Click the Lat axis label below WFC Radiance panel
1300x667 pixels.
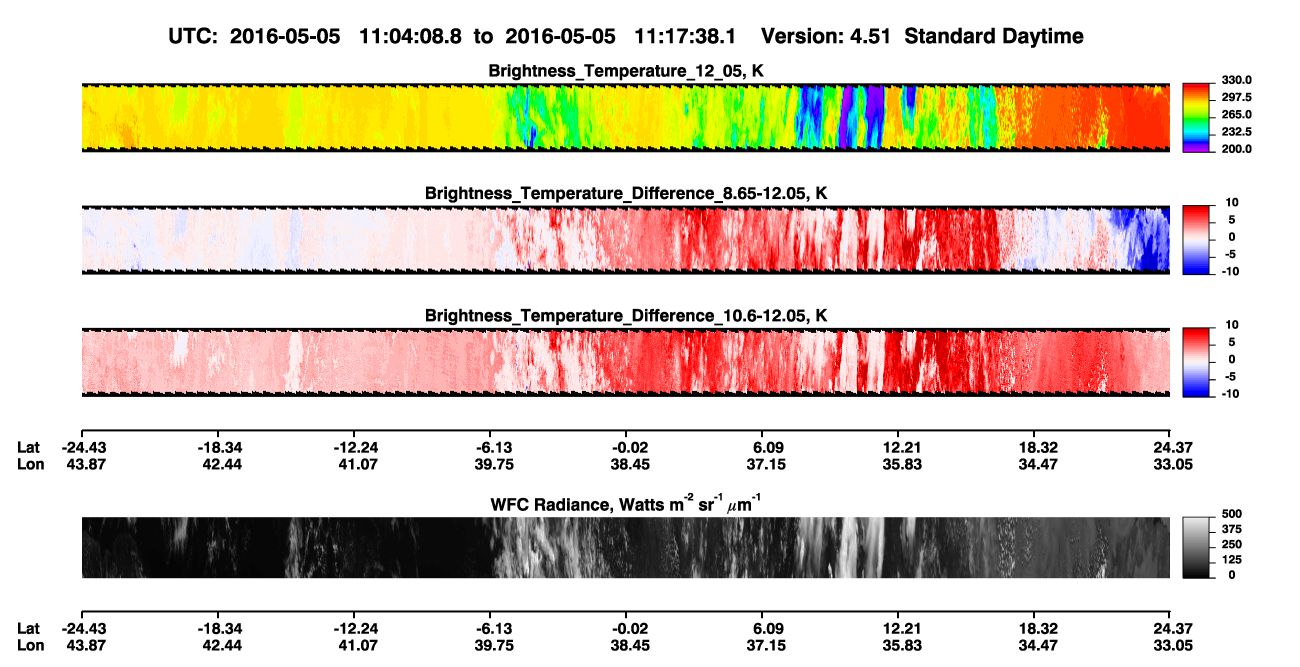[x=29, y=628]
